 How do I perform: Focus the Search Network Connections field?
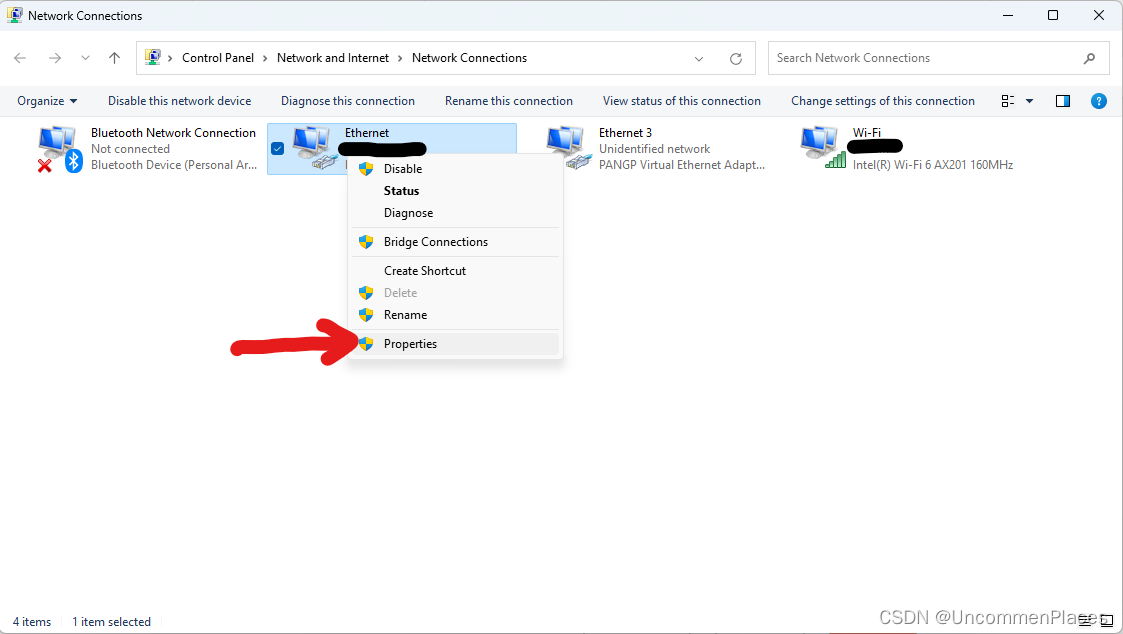[938, 58]
